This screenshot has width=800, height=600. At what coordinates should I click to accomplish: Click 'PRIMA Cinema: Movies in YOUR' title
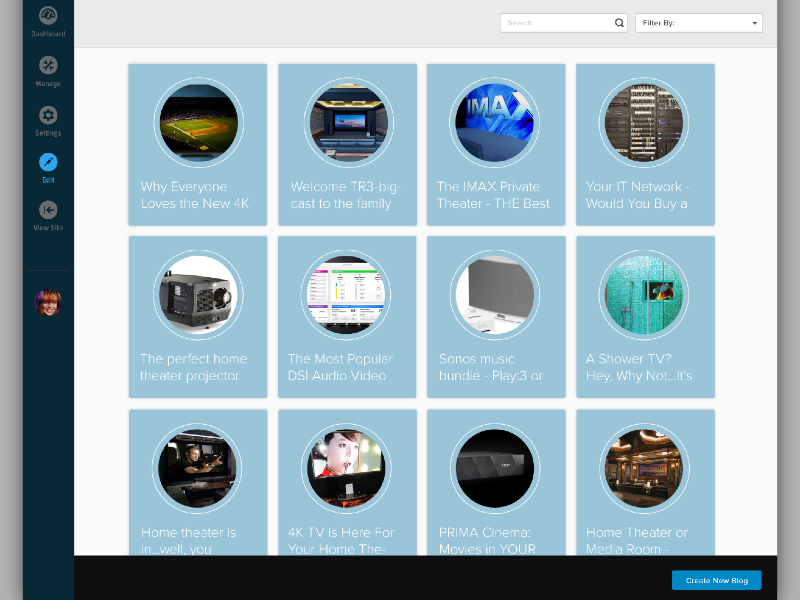(x=487, y=540)
